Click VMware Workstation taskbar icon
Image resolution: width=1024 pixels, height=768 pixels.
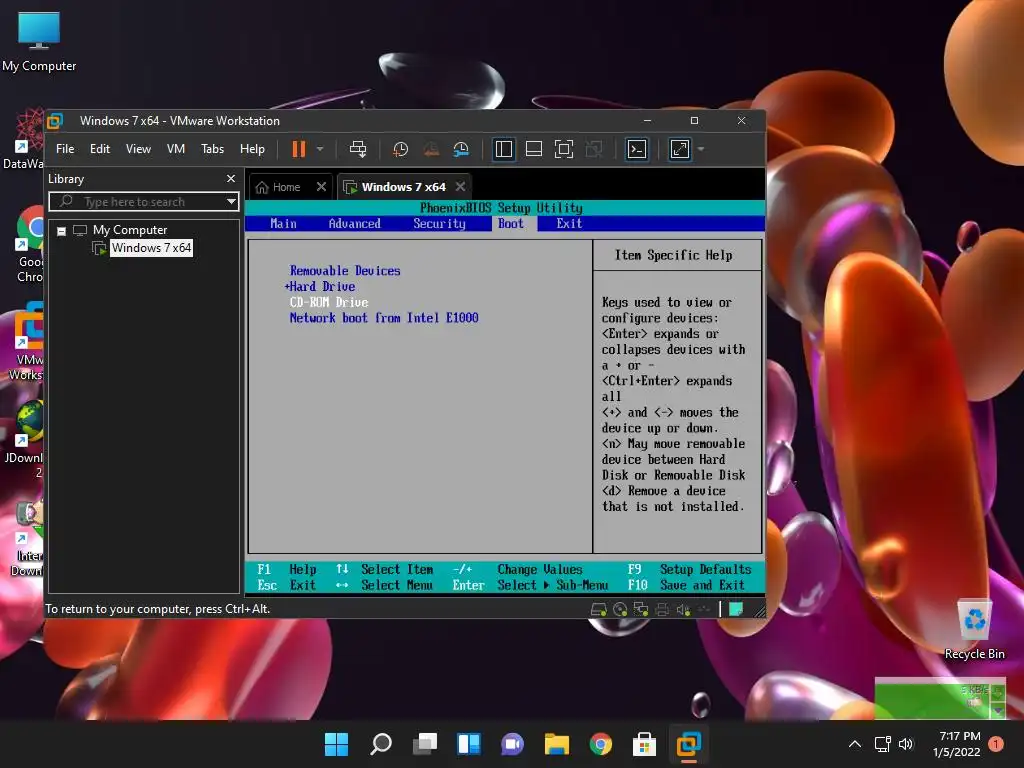point(689,744)
